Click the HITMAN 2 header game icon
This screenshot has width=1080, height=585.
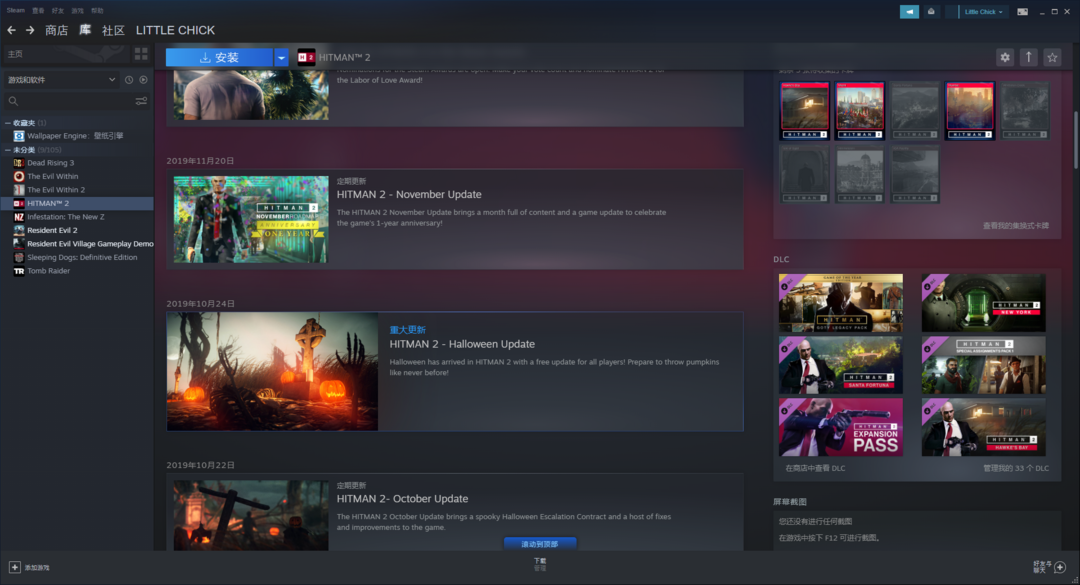pos(306,57)
